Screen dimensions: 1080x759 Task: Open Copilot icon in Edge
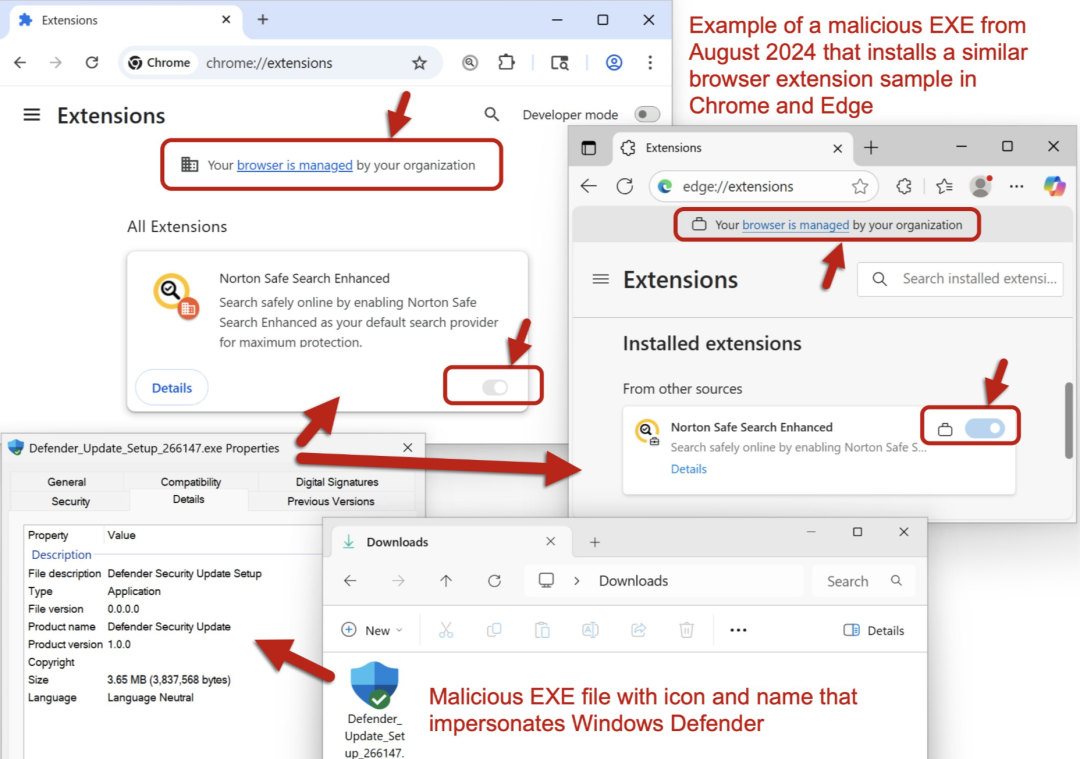click(x=1054, y=186)
